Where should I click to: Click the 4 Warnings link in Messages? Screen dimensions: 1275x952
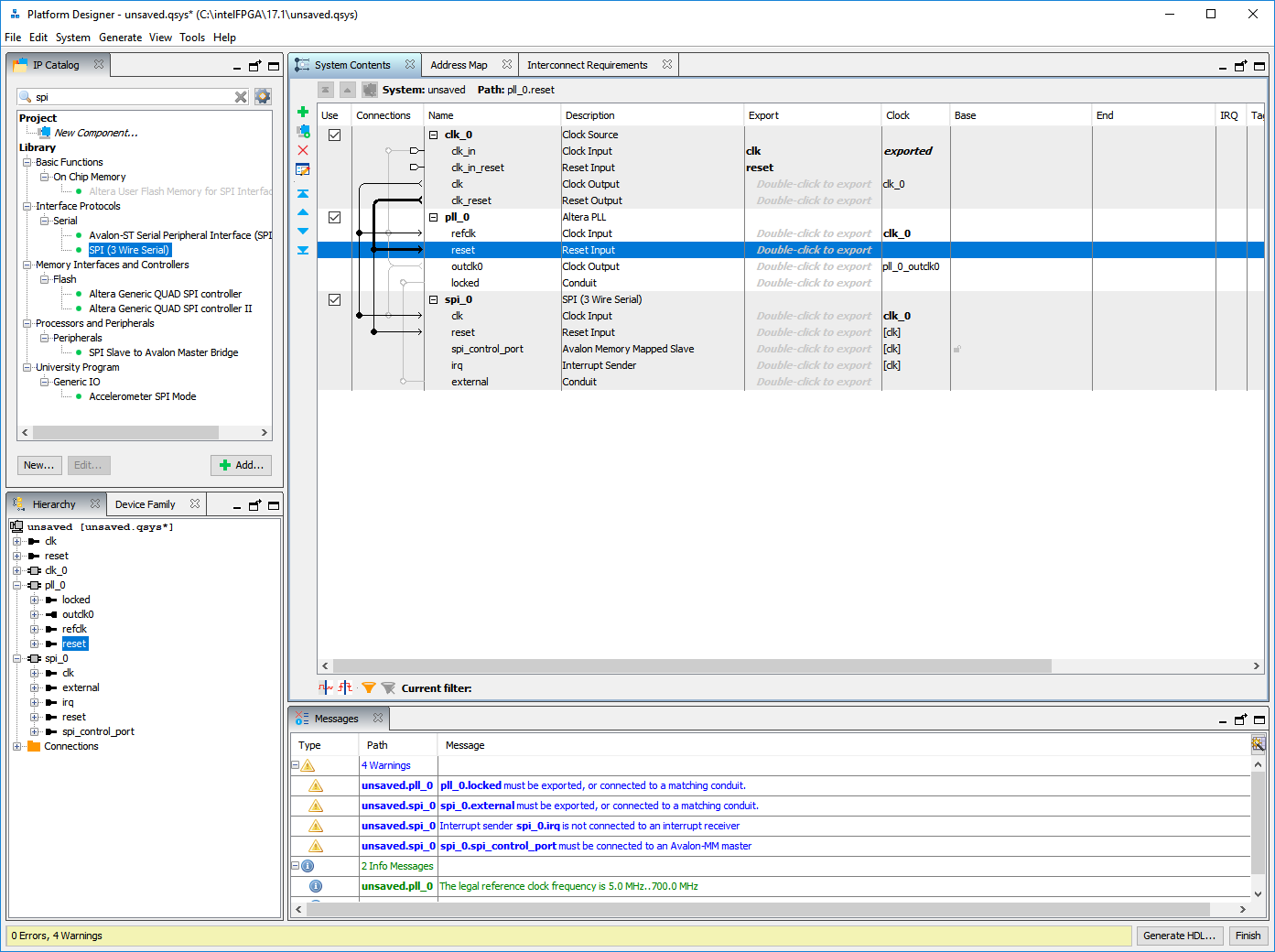point(385,765)
